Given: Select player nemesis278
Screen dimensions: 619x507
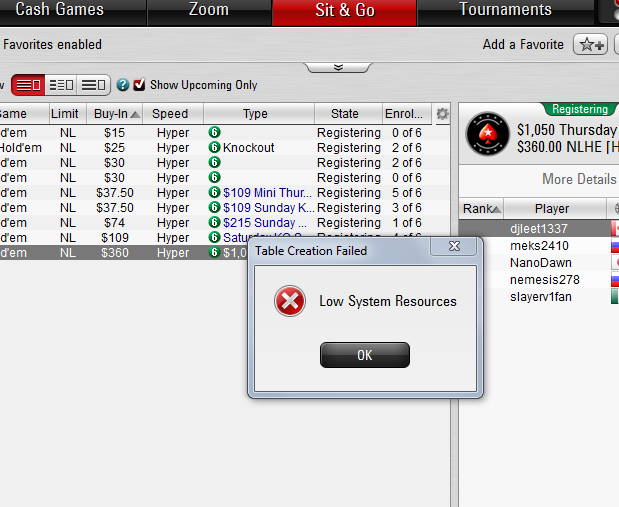Looking at the screenshot, I should [x=544, y=280].
